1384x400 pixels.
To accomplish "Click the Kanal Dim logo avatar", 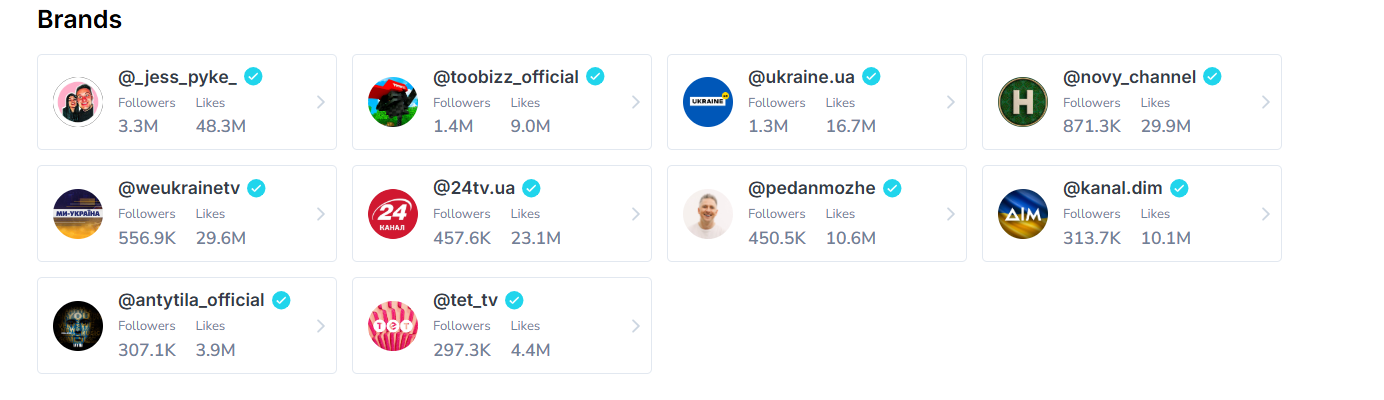I will (x=1023, y=214).
